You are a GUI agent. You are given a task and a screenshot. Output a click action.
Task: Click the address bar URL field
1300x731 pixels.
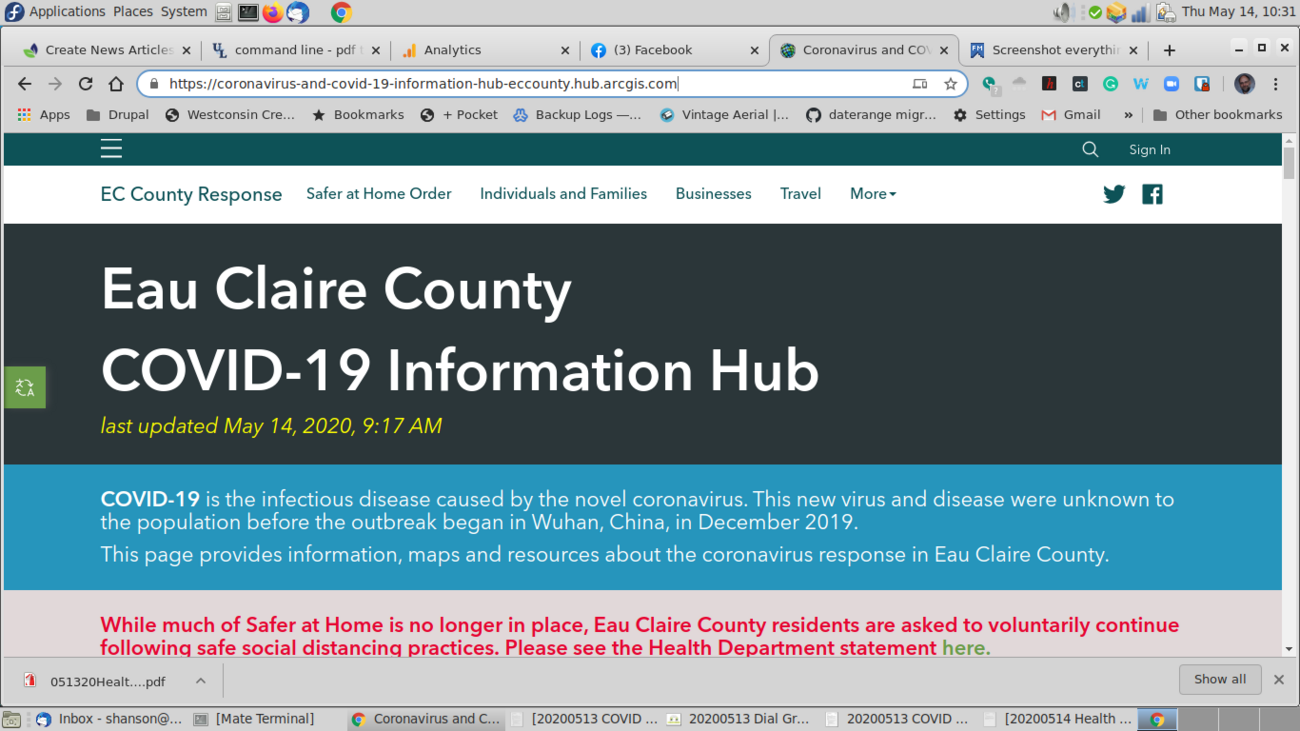coord(530,84)
